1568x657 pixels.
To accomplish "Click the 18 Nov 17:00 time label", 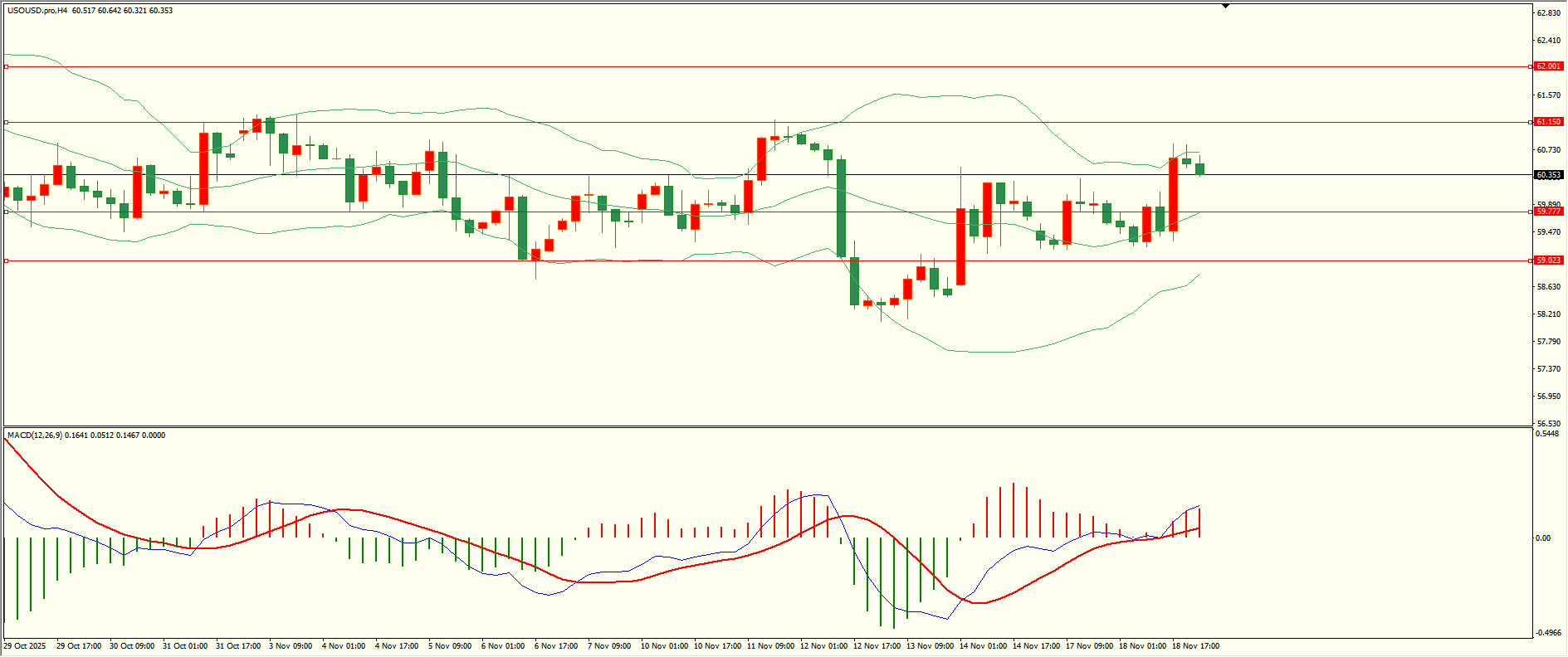I will pos(1195,646).
